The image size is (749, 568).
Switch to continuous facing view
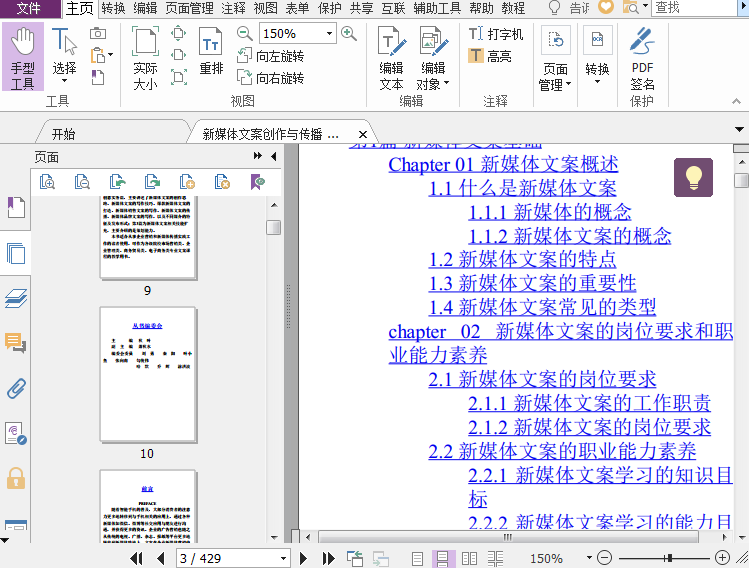click(495, 558)
